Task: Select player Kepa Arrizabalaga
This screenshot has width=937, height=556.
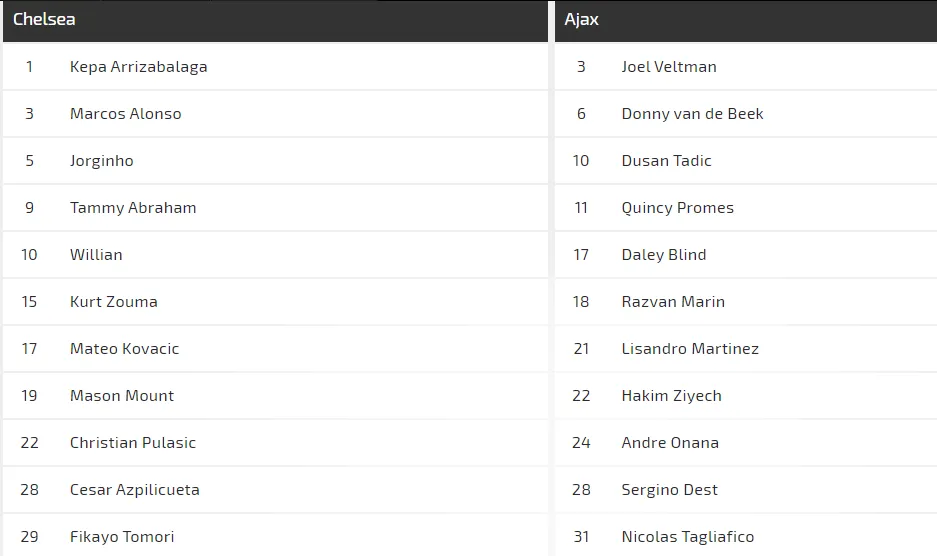Action: tap(138, 67)
